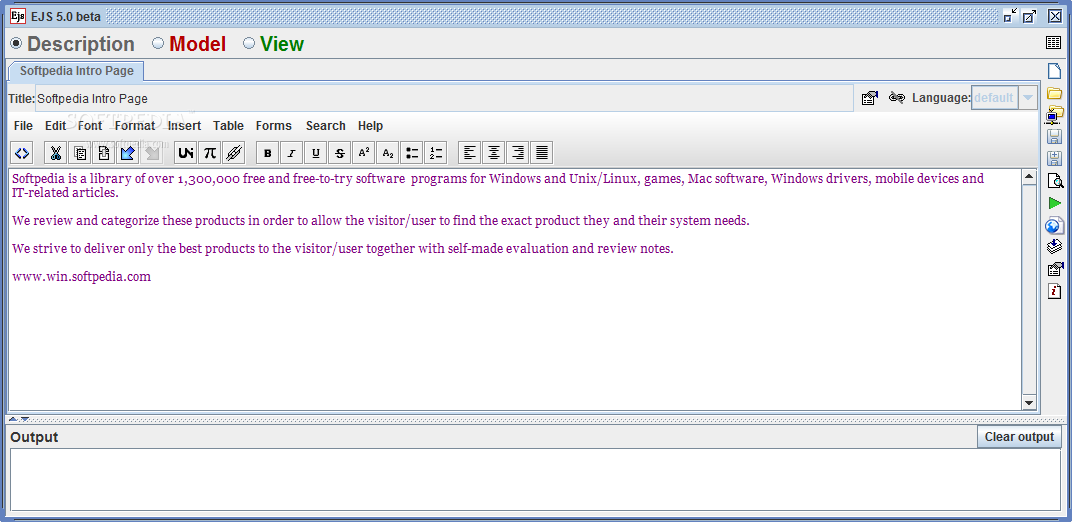The width and height of the screenshot is (1072, 522).
Task: Click the window restore-down icon in title bar
Action: 1010,16
